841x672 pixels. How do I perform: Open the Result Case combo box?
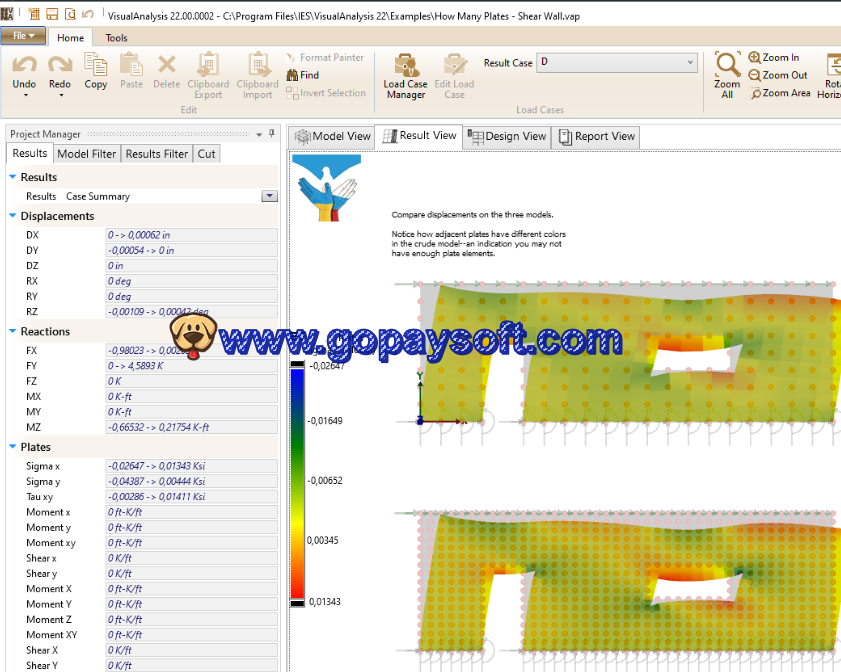click(x=617, y=62)
